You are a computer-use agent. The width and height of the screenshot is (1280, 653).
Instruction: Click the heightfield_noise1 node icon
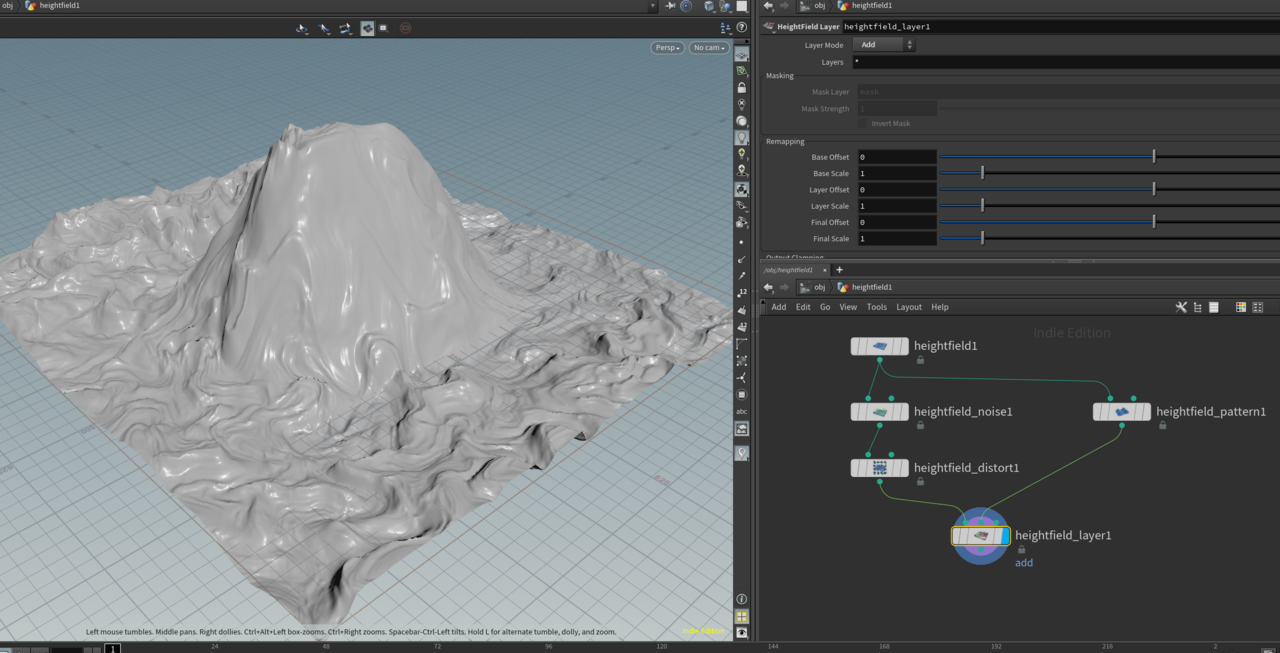click(x=880, y=412)
